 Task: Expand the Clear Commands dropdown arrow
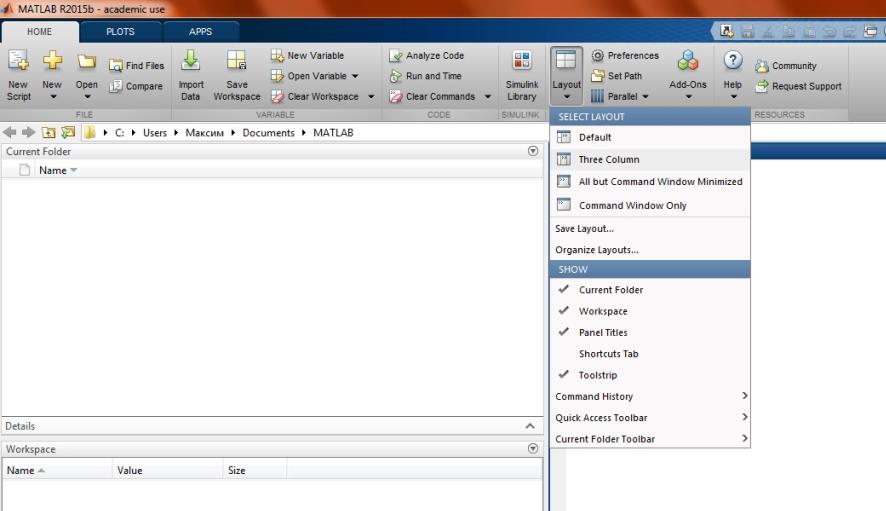click(x=488, y=97)
